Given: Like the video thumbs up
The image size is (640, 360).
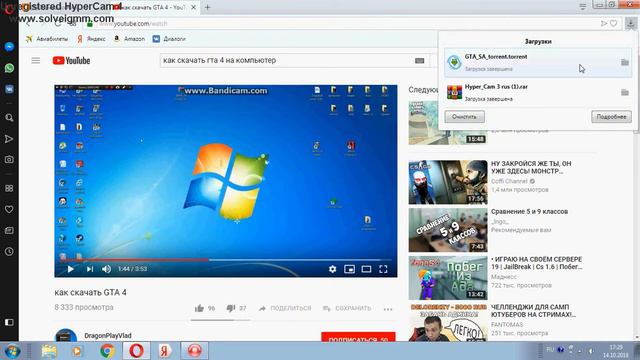Looking at the screenshot, I should (x=199, y=309).
